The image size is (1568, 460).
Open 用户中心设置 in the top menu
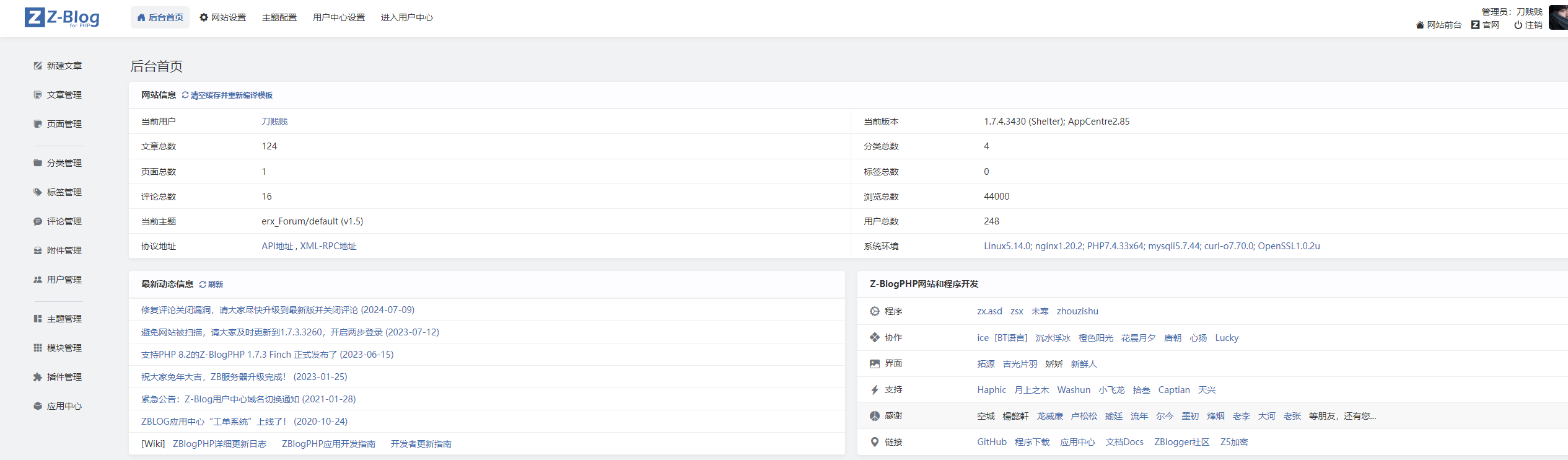tap(339, 17)
